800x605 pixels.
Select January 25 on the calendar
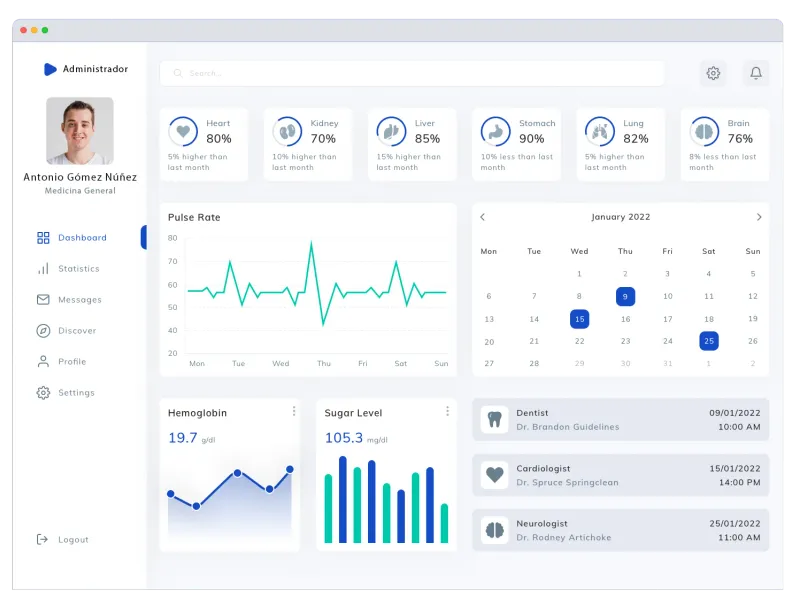pos(709,341)
